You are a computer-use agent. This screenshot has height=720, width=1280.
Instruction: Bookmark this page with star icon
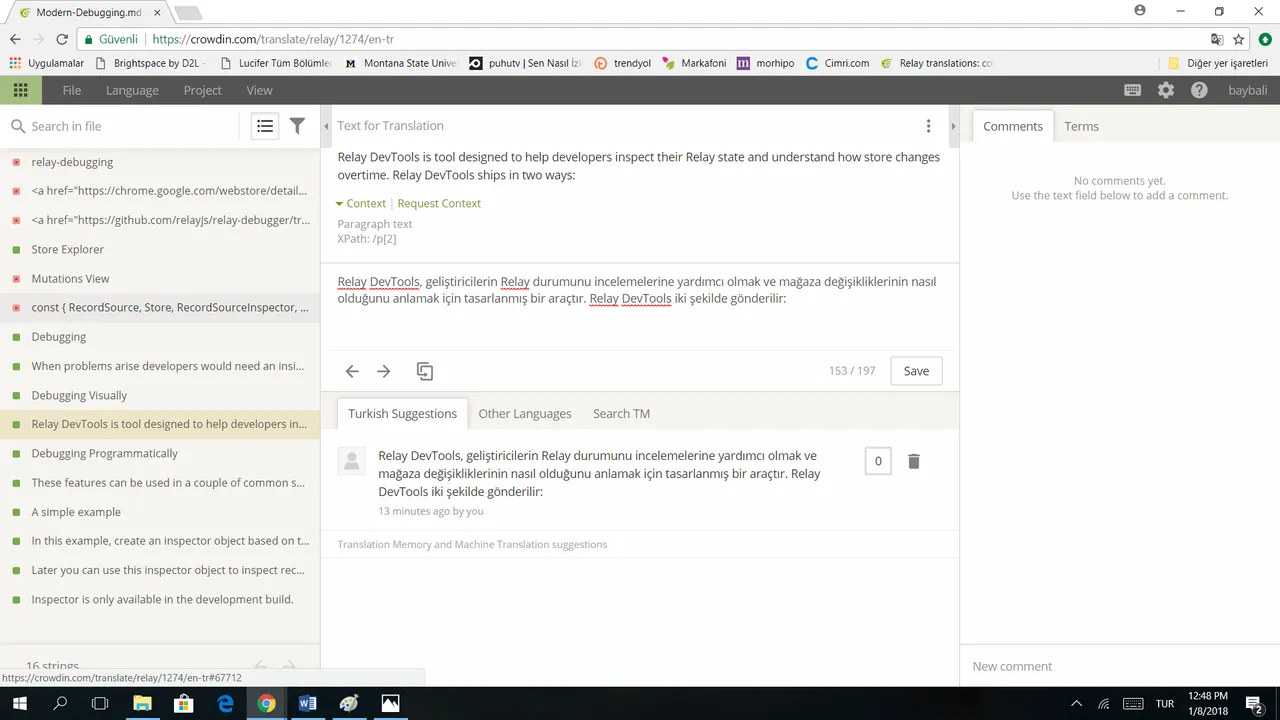coord(1239,39)
